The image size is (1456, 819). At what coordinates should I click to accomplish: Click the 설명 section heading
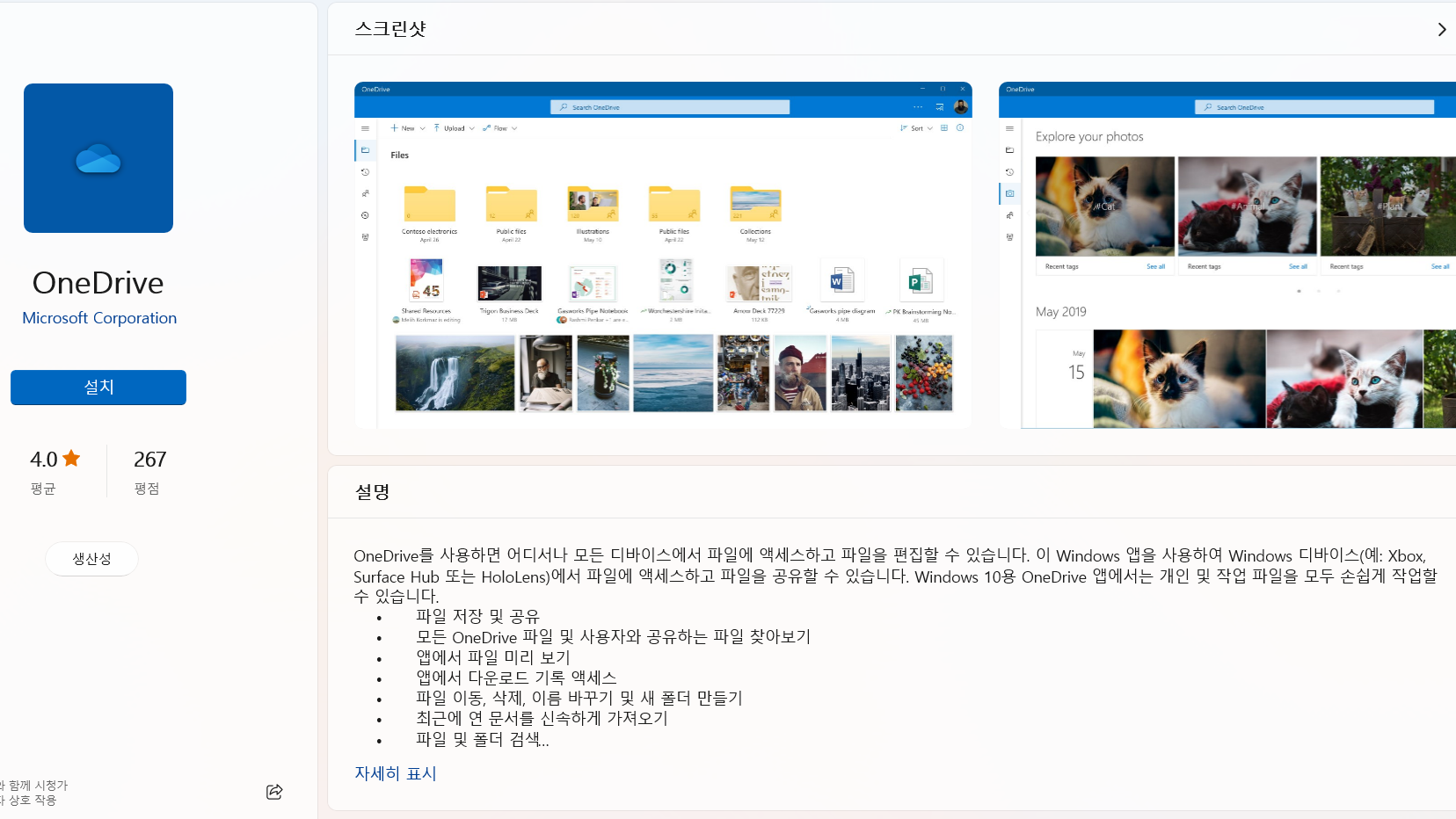pyautogui.click(x=373, y=492)
